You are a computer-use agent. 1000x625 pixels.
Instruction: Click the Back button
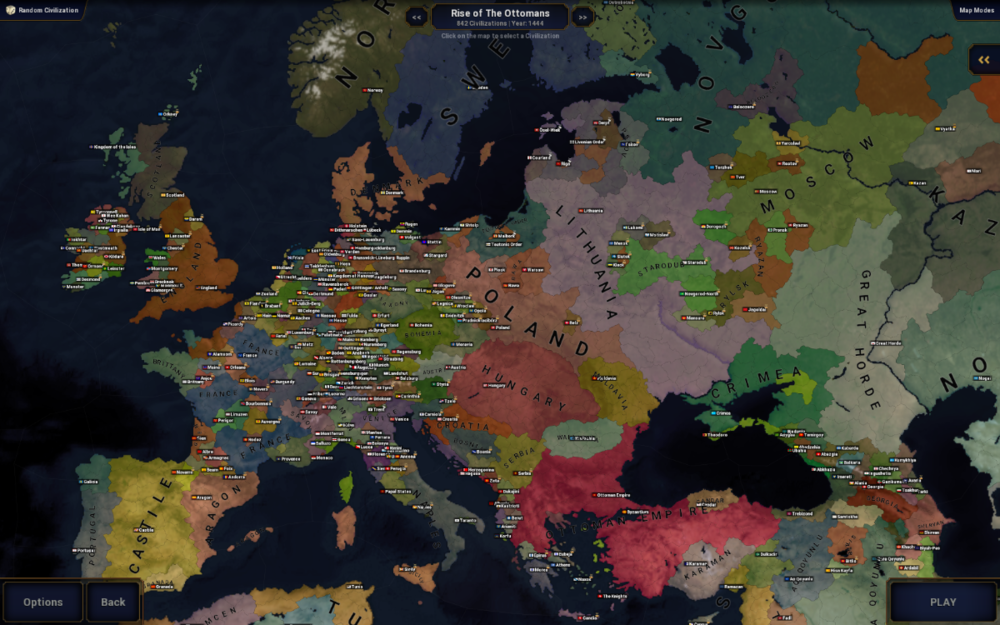pyautogui.click(x=113, y=602)
